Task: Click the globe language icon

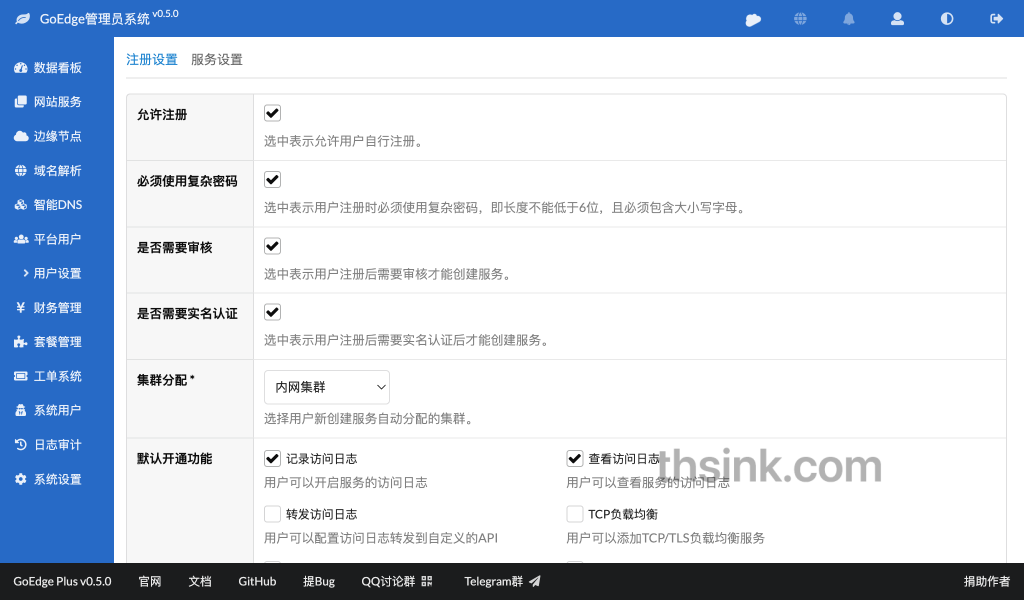Action: pos(800,18)
